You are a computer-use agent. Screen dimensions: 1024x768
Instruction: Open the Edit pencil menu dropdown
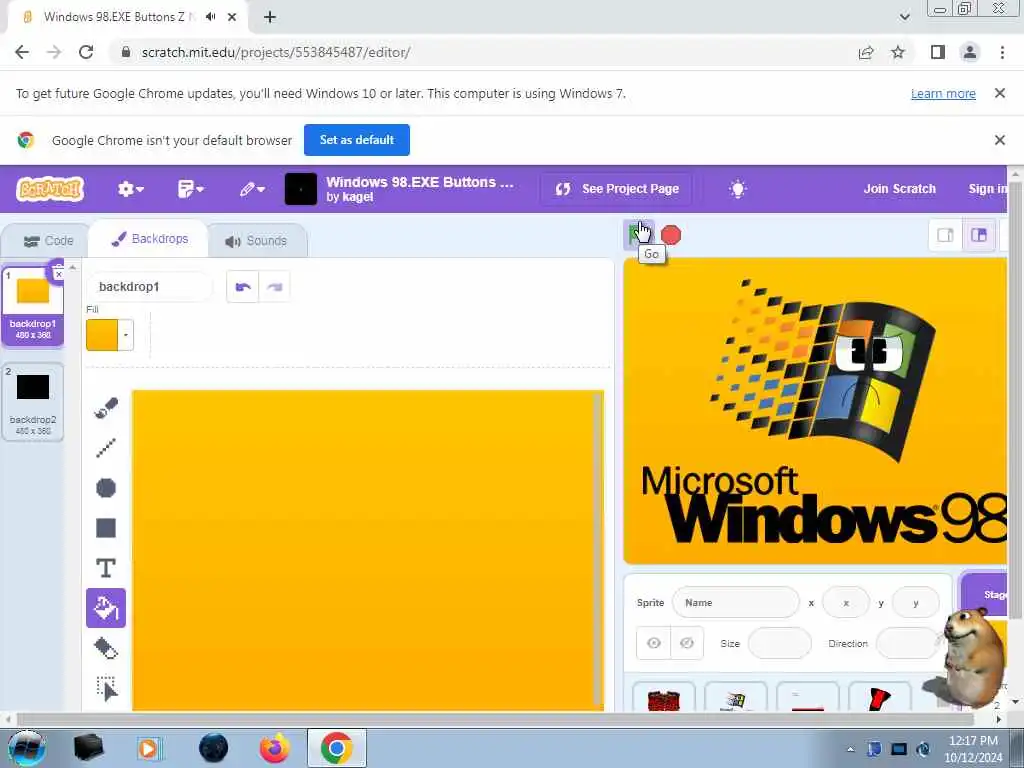click(251, 189)
